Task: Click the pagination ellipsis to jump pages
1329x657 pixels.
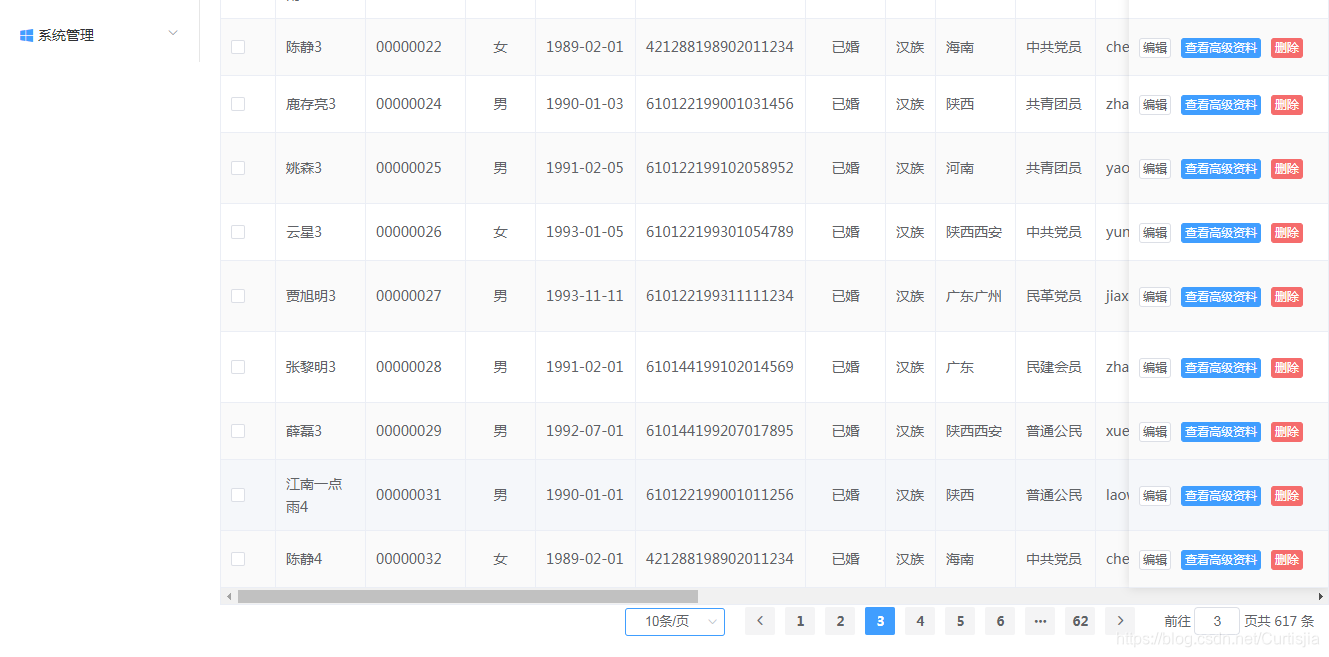Action: pyautogui.click(x=1040, y=621)
